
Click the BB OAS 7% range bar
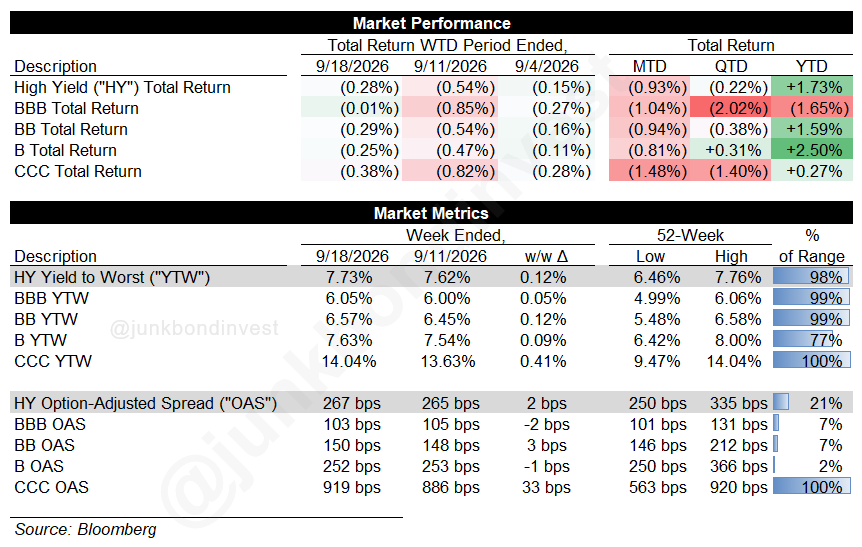[x=776, y=445]
